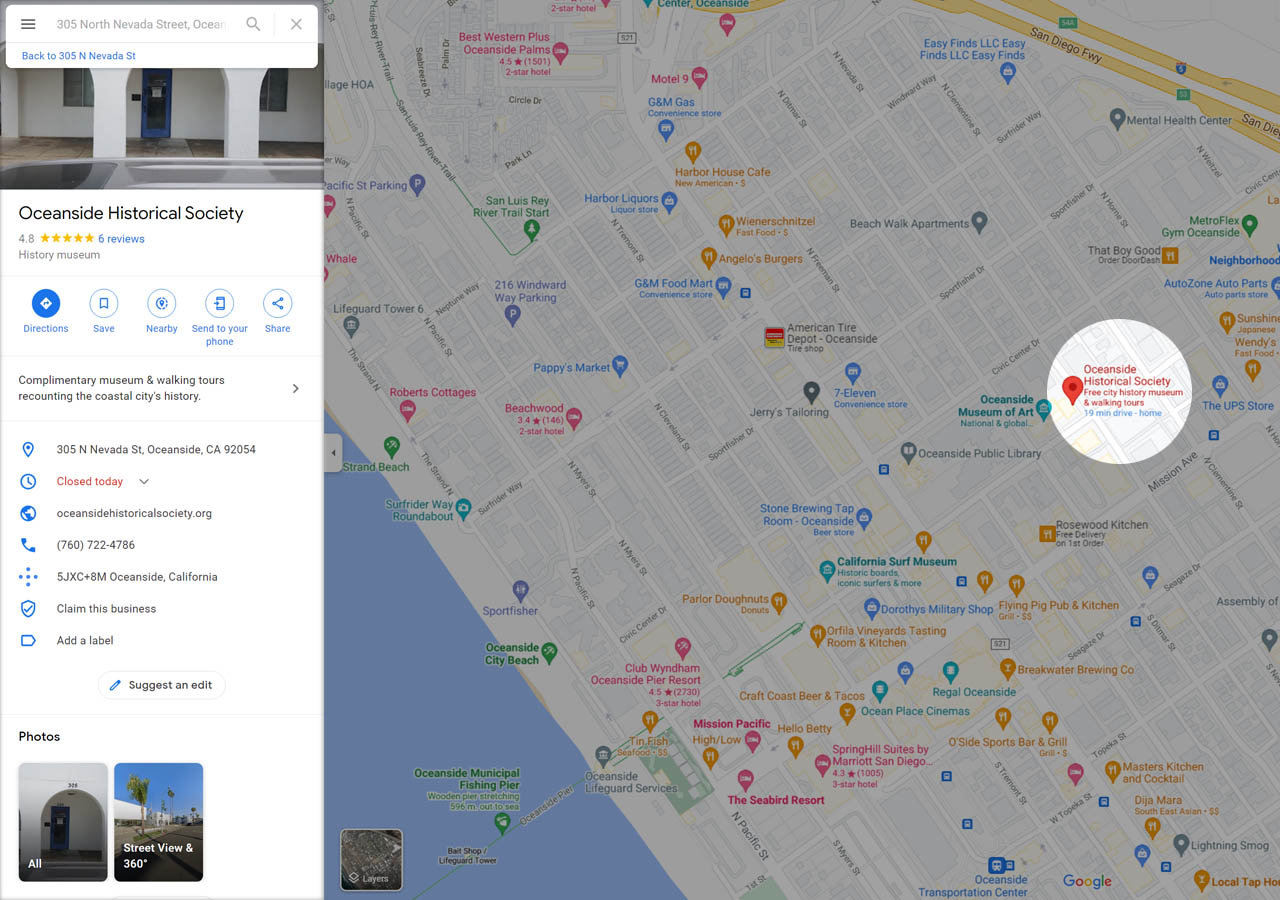Open the 6 reviews link
This screenshot has width=1280, height=900.
121,239
